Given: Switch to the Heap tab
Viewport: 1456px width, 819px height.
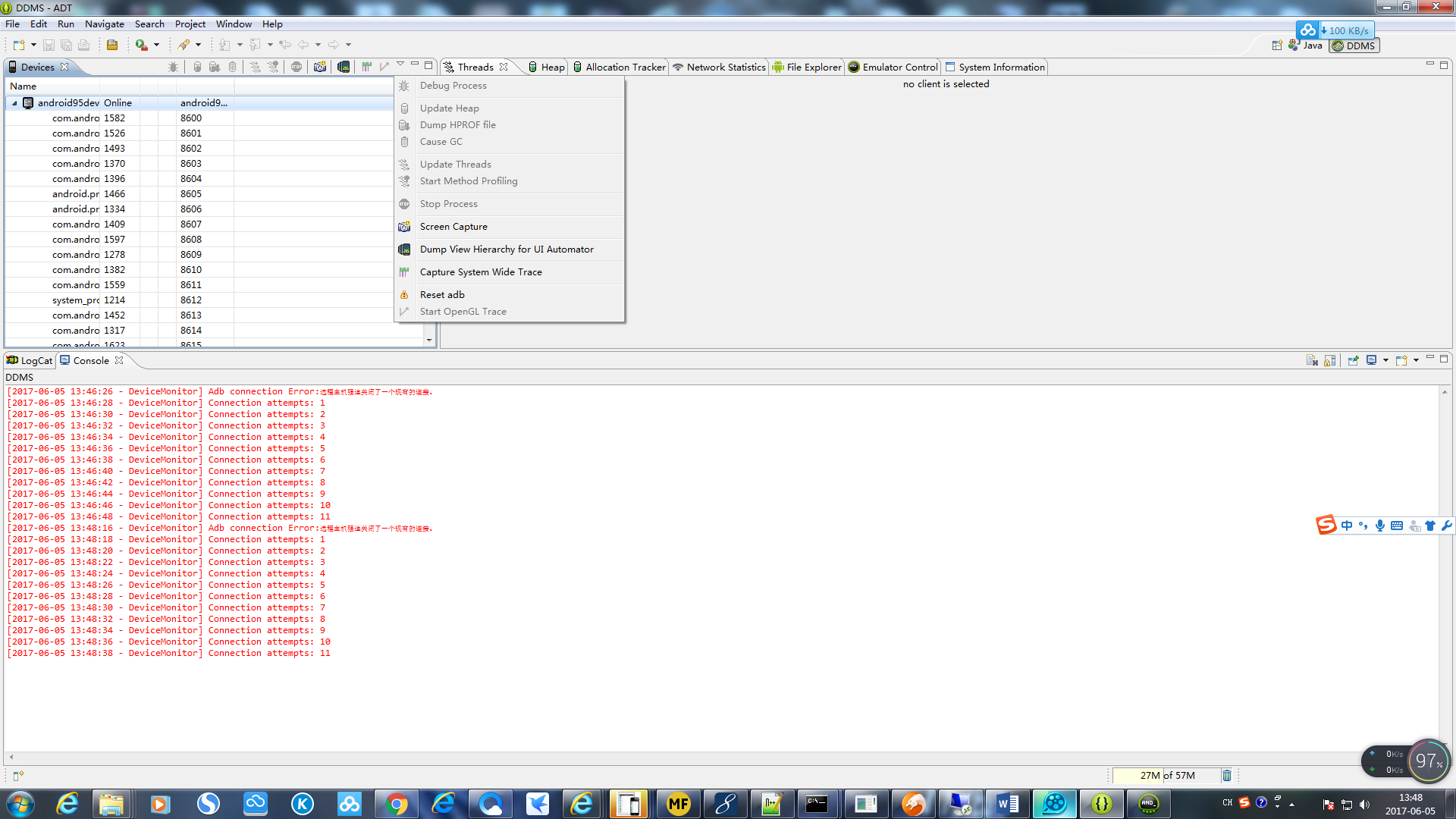Looking at the screenshot, I should [x=547, y=67].
